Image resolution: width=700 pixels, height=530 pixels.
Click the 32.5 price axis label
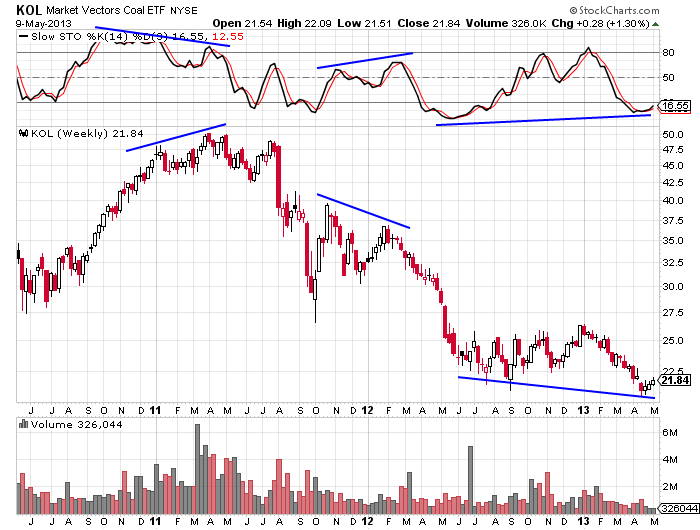[x=673, y=263]
